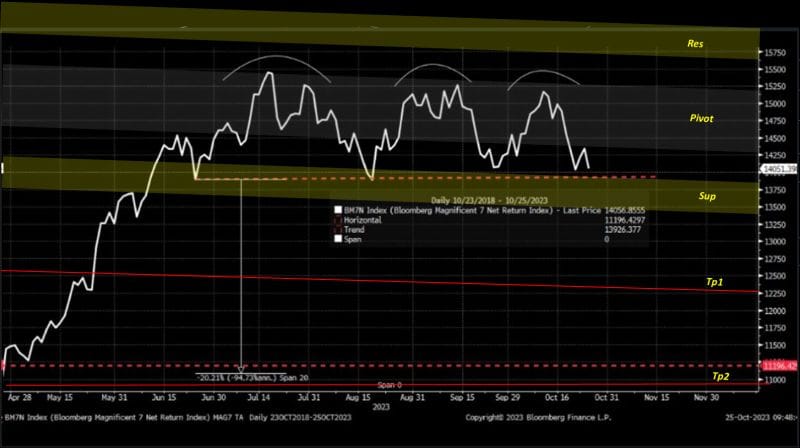Screen dimensions: 800x448
Task: Toggle the Horizontal line legend checkbox
Action: coord(338,220)
